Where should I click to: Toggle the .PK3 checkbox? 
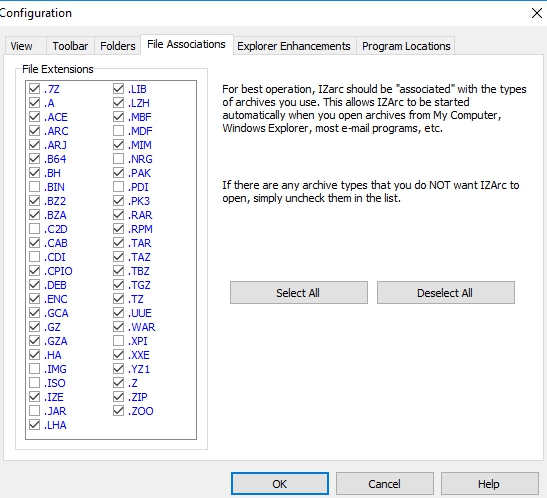coord(119,201)
